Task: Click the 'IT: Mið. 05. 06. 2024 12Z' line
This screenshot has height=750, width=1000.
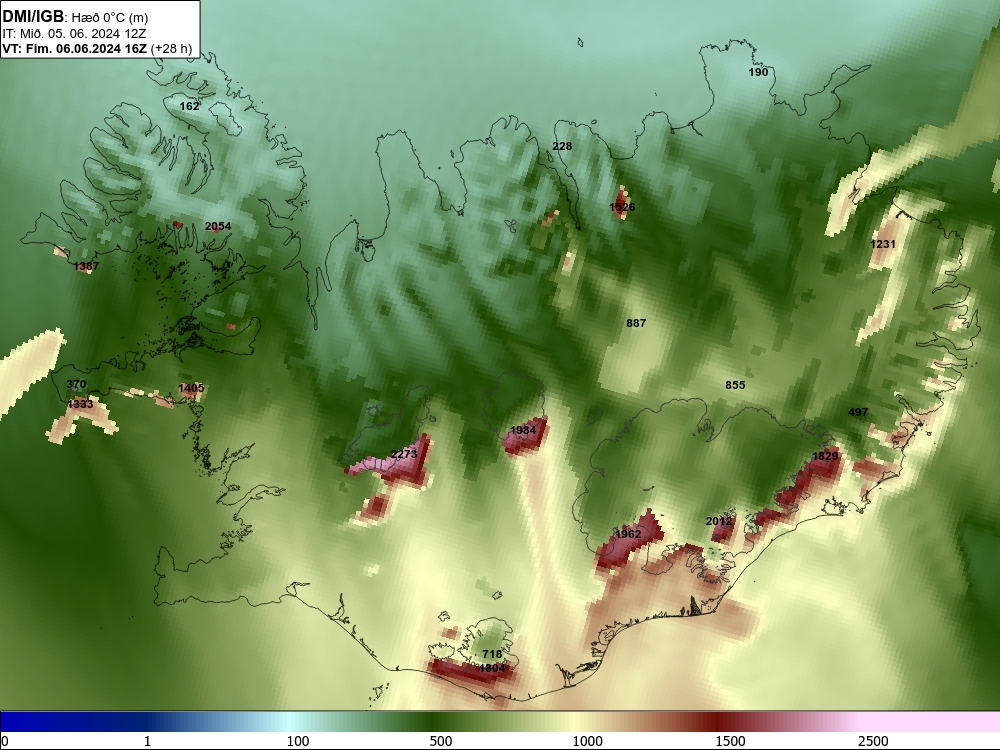Action: (x=74, y=34)
